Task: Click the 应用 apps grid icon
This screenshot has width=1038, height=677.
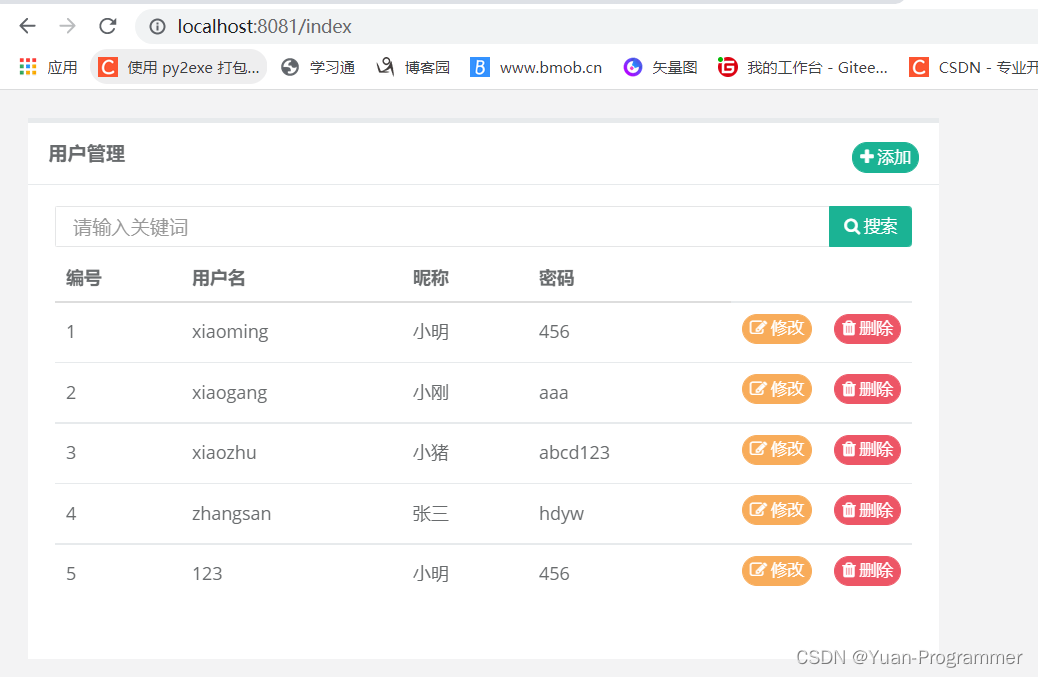Action: pos(27,67)
